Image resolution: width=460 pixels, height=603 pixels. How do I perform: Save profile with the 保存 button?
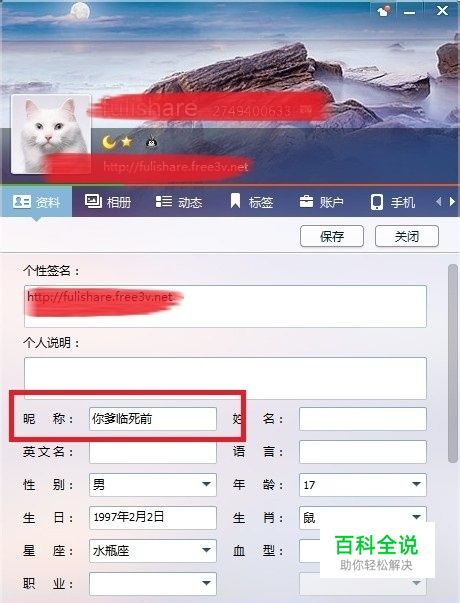point(332,236)
